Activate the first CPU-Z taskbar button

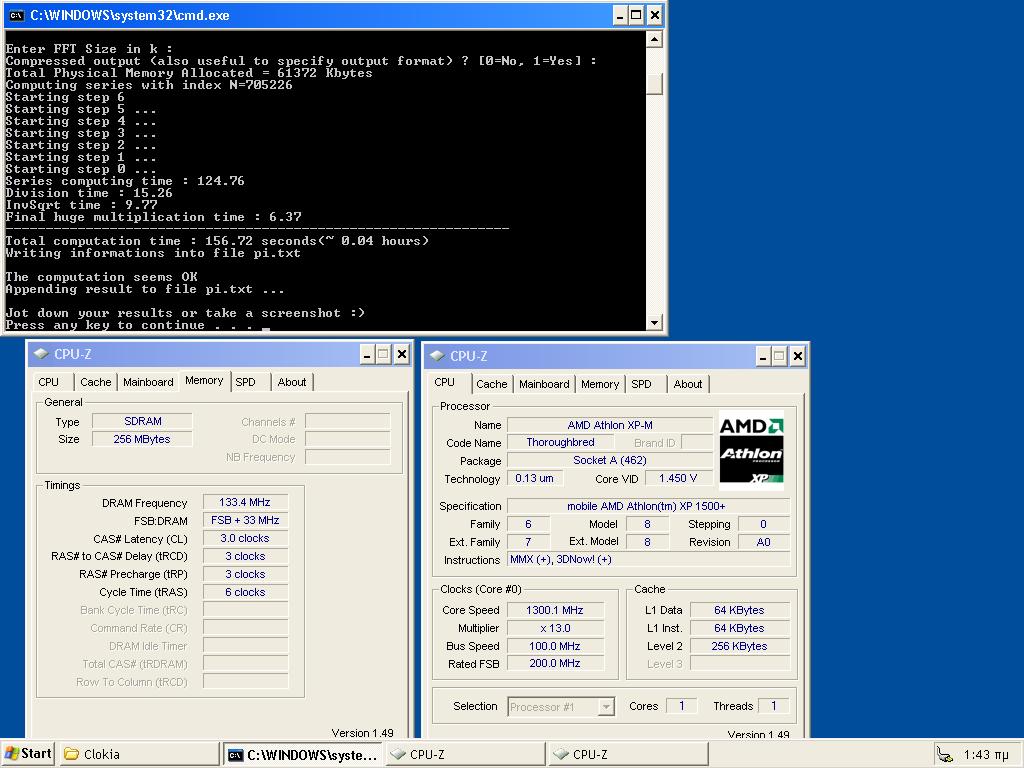(465, 754)
